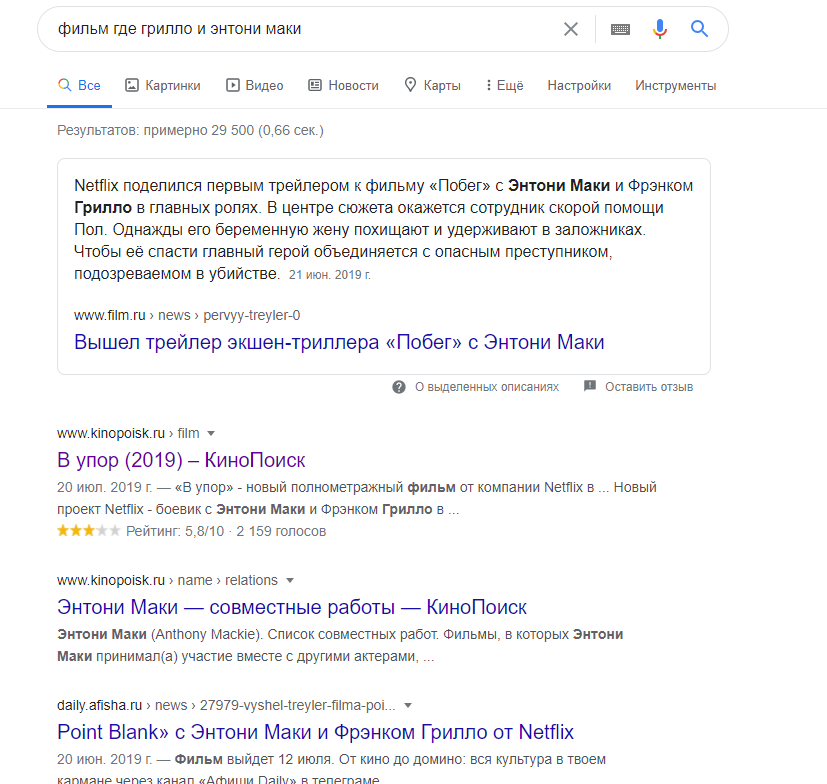Expand the dropdown arrow next to name › relations

tap(290, 581)
